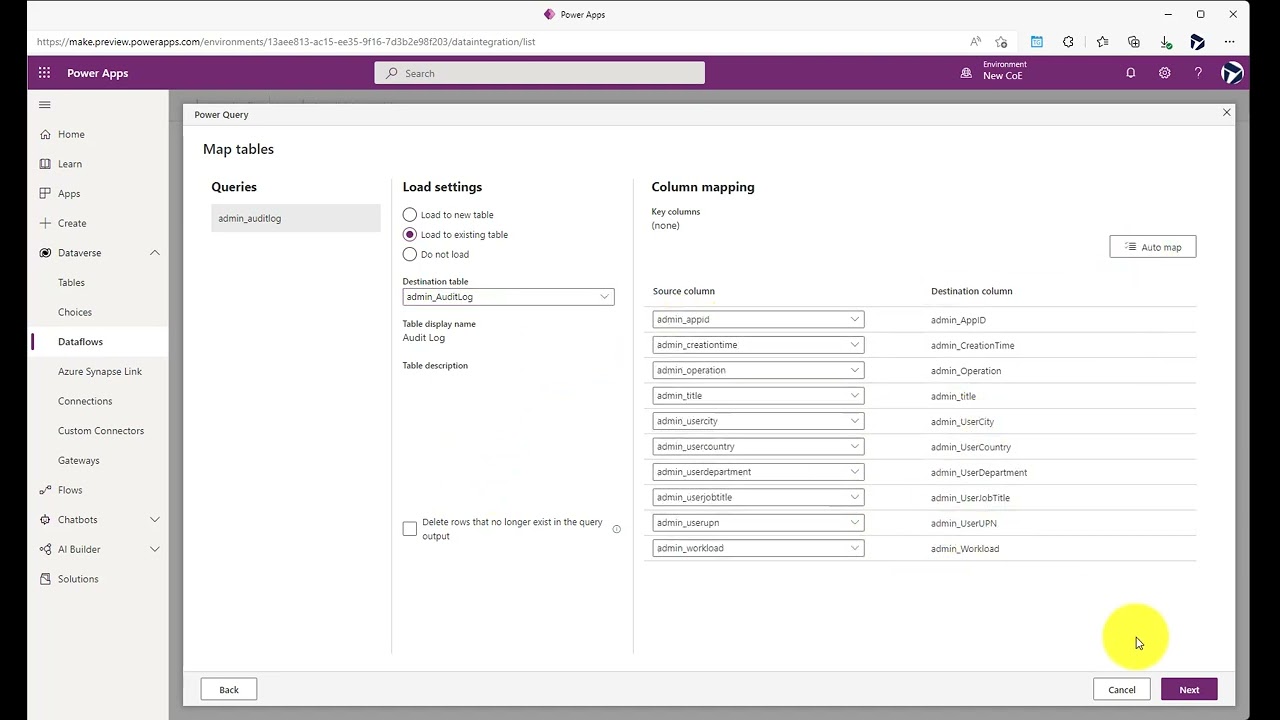Select Load to existing table option

409,234
